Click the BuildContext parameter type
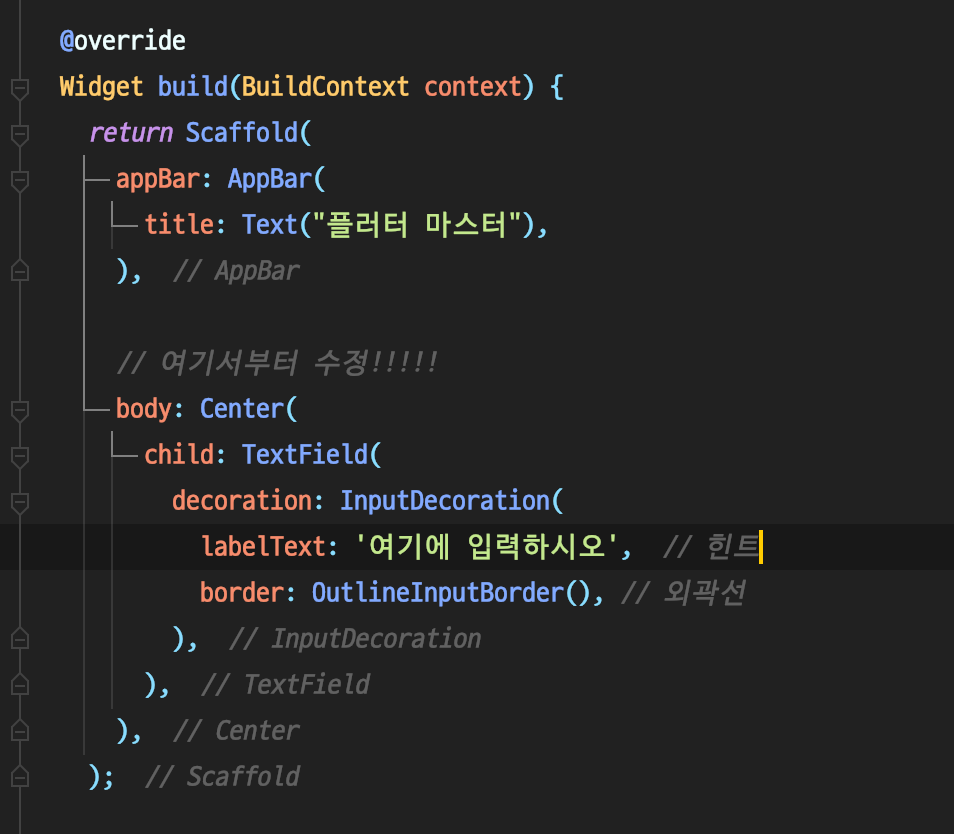 tap(326, 87)
